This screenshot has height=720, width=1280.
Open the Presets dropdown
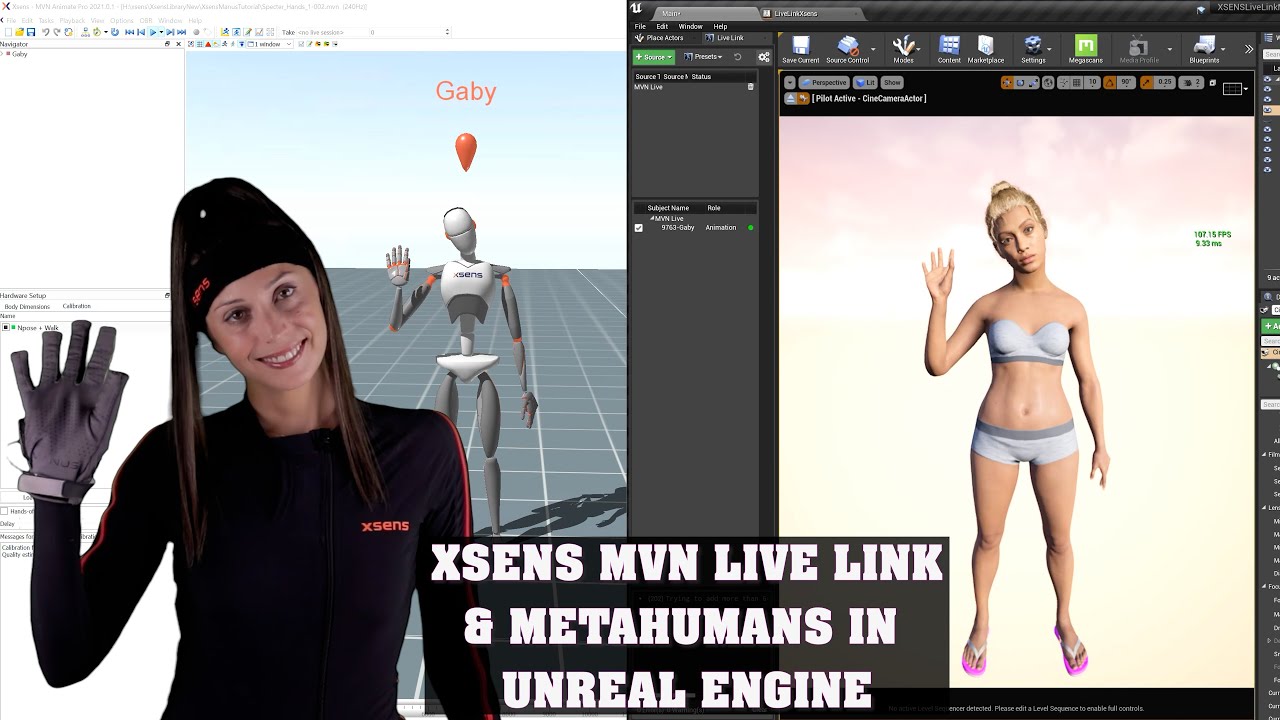pyautogui.click(x=702, y=57)
